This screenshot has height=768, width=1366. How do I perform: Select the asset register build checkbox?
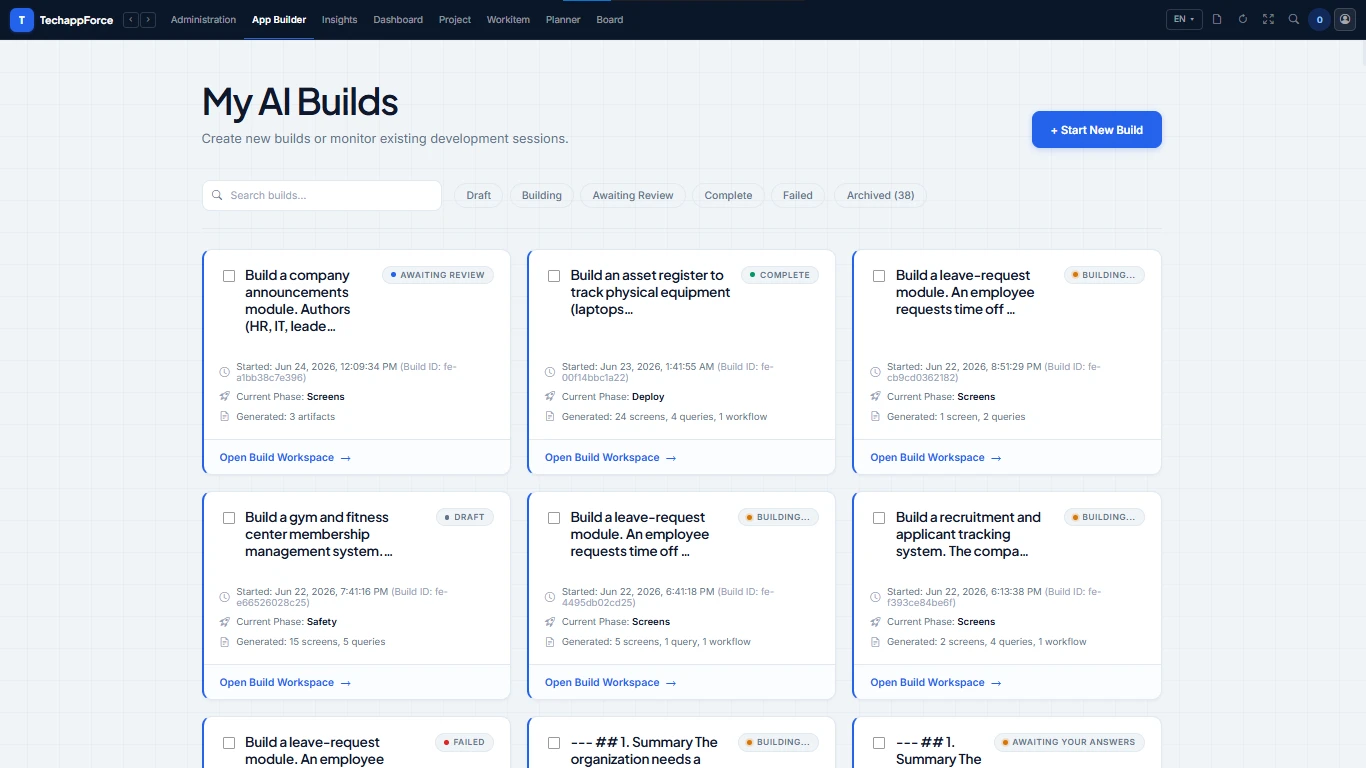pyautogui.click(x=554, y=276)
